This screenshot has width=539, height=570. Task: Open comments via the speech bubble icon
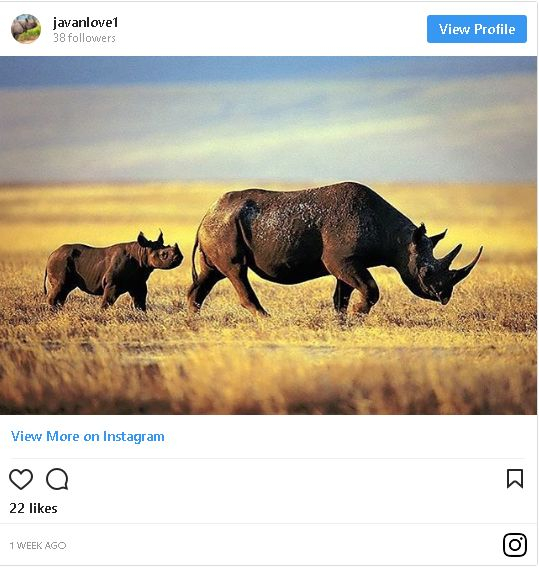point(57,479)
